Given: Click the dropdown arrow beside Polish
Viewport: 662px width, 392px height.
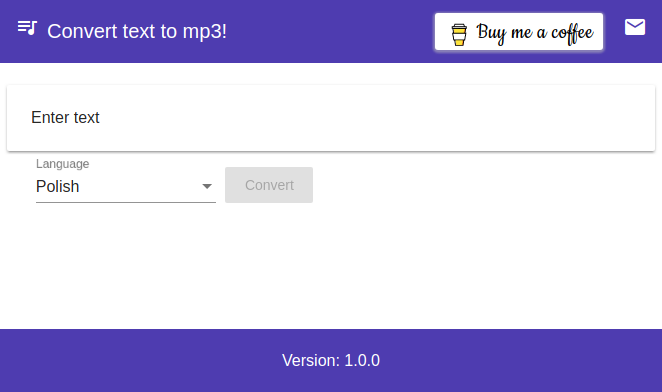Looking at the screenshot, I should (x=207, y=186).
